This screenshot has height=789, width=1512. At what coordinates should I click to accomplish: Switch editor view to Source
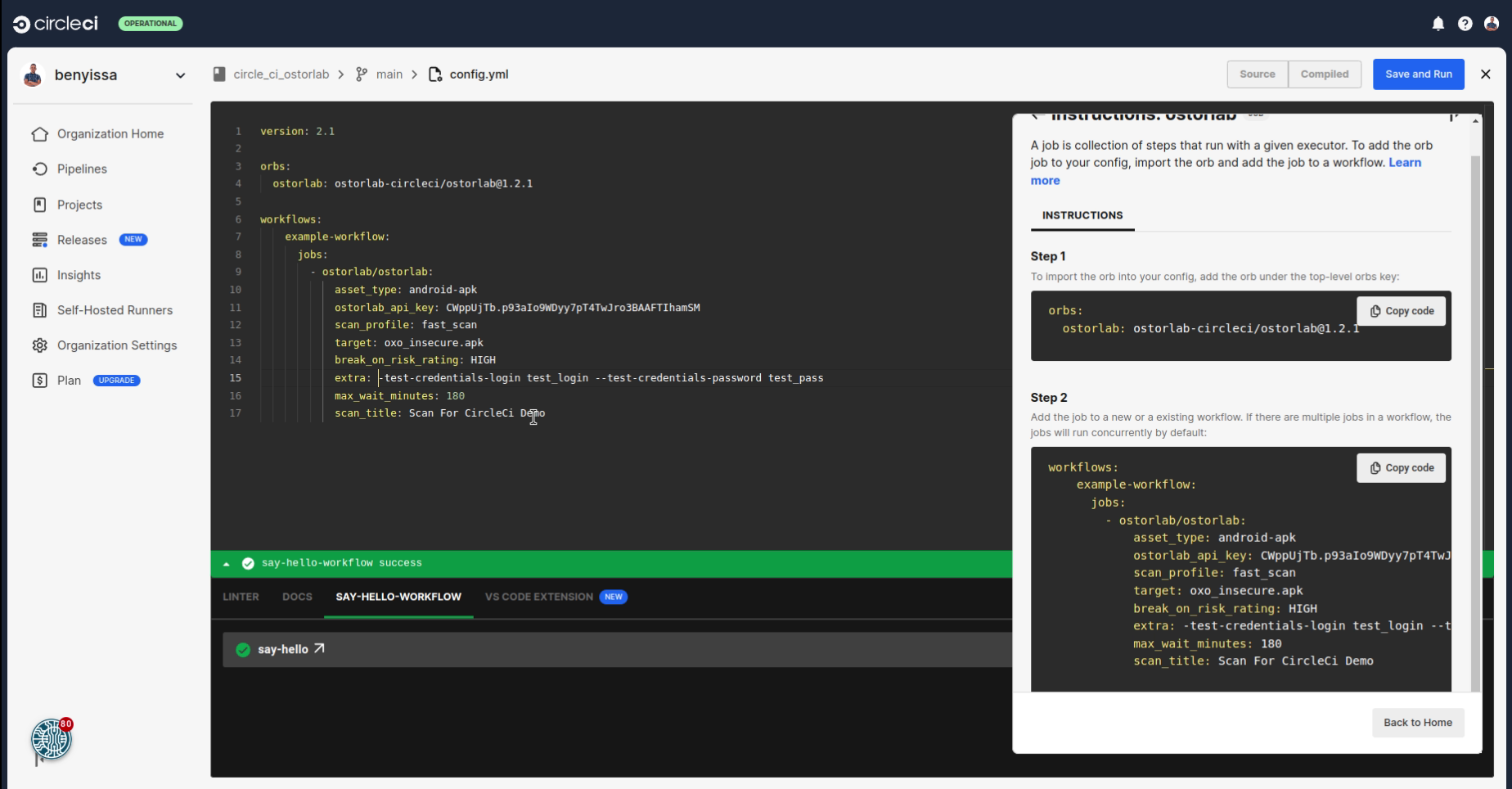point(1257,74)
